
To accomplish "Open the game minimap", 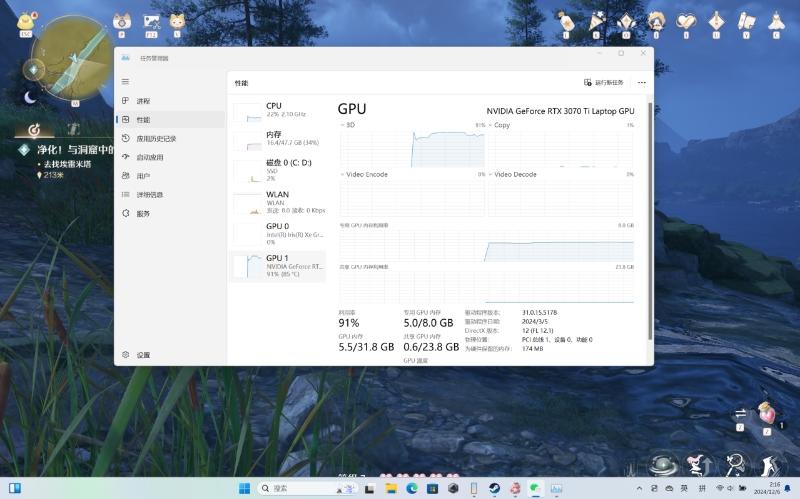I will (72, 58).
